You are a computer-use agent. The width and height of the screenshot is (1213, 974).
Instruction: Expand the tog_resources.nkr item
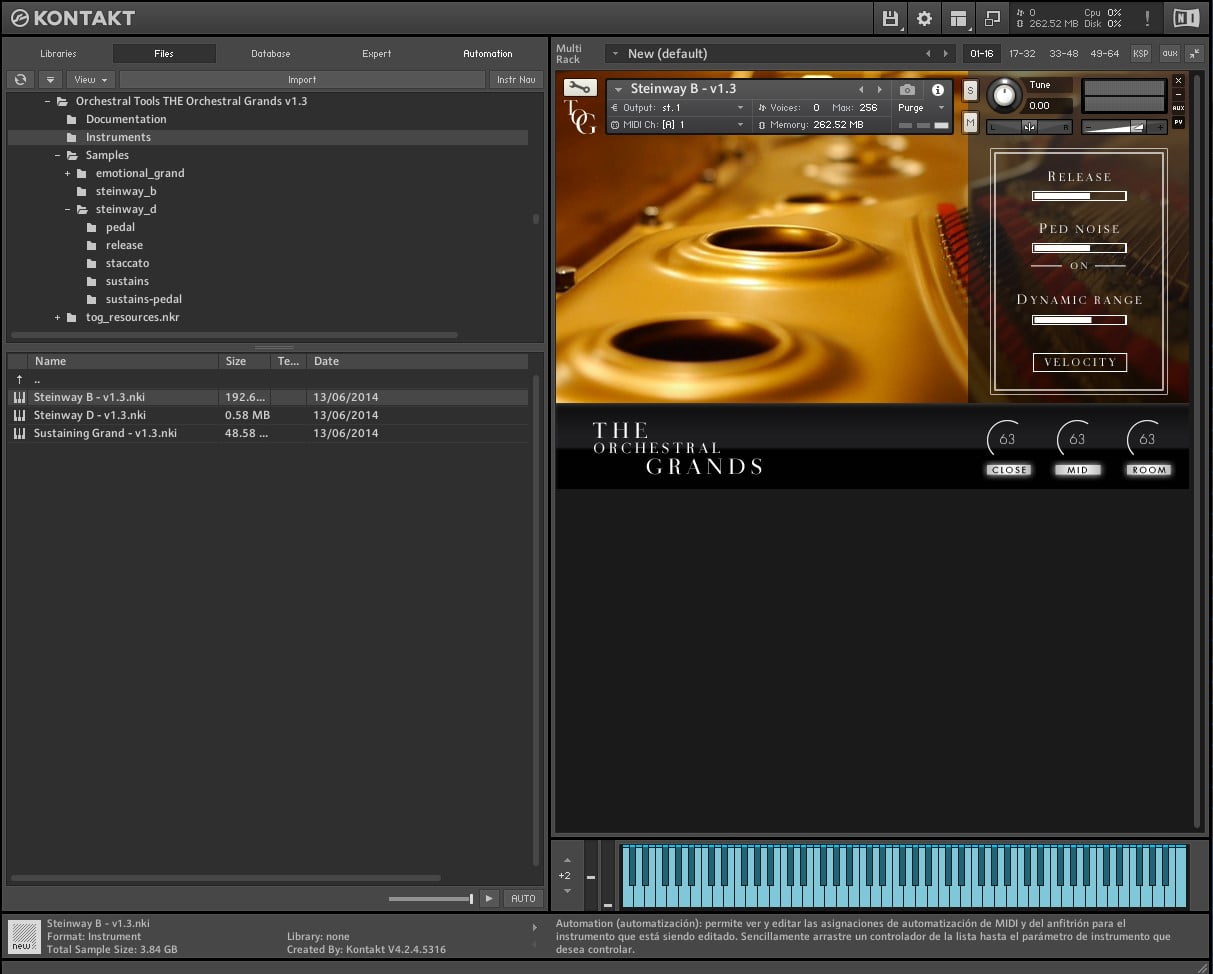click(x=57, y=317)
